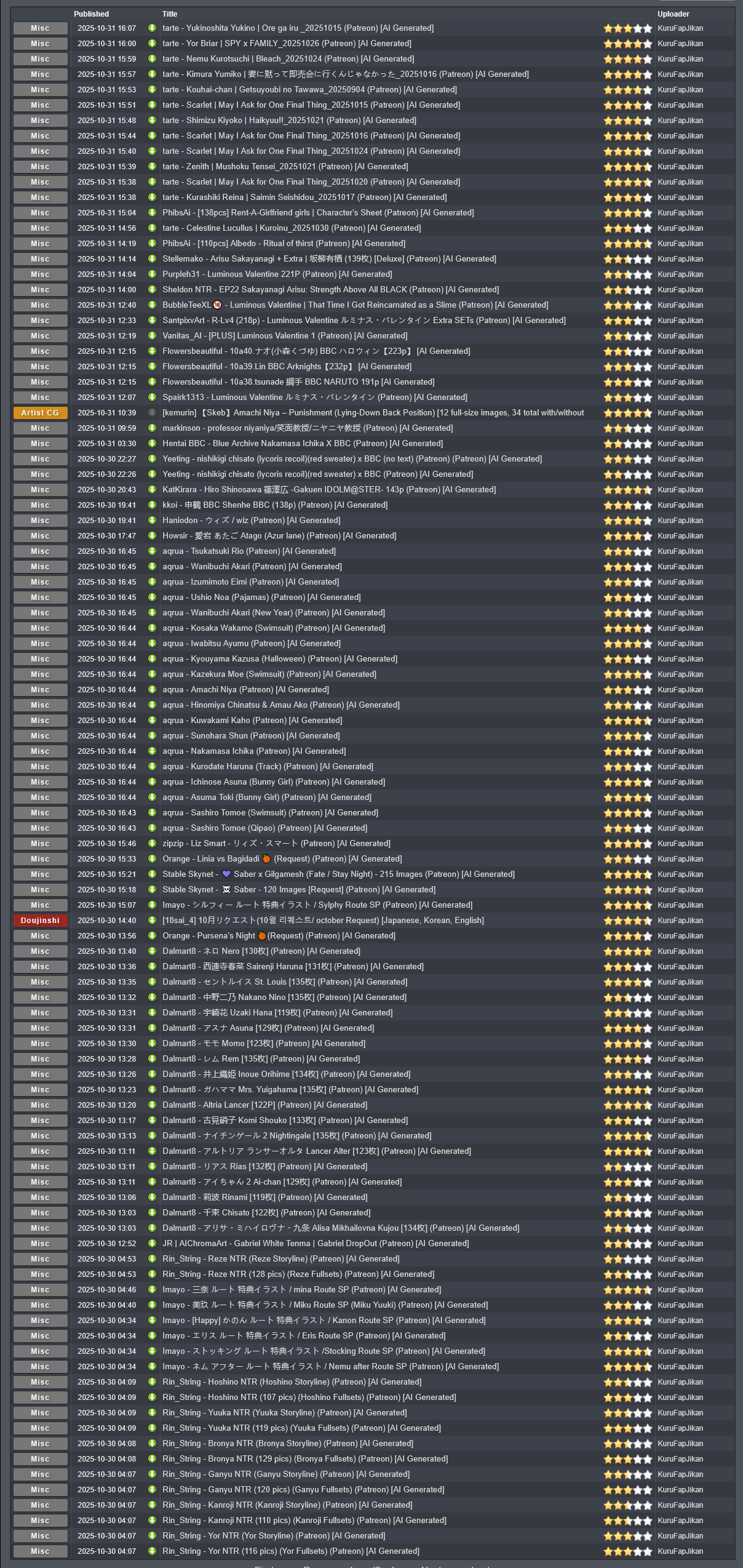Click the torrent arrow on Yor Briar SPY x FAMILY row
Screen dimensions: 743x1568
tap(152, 44)
